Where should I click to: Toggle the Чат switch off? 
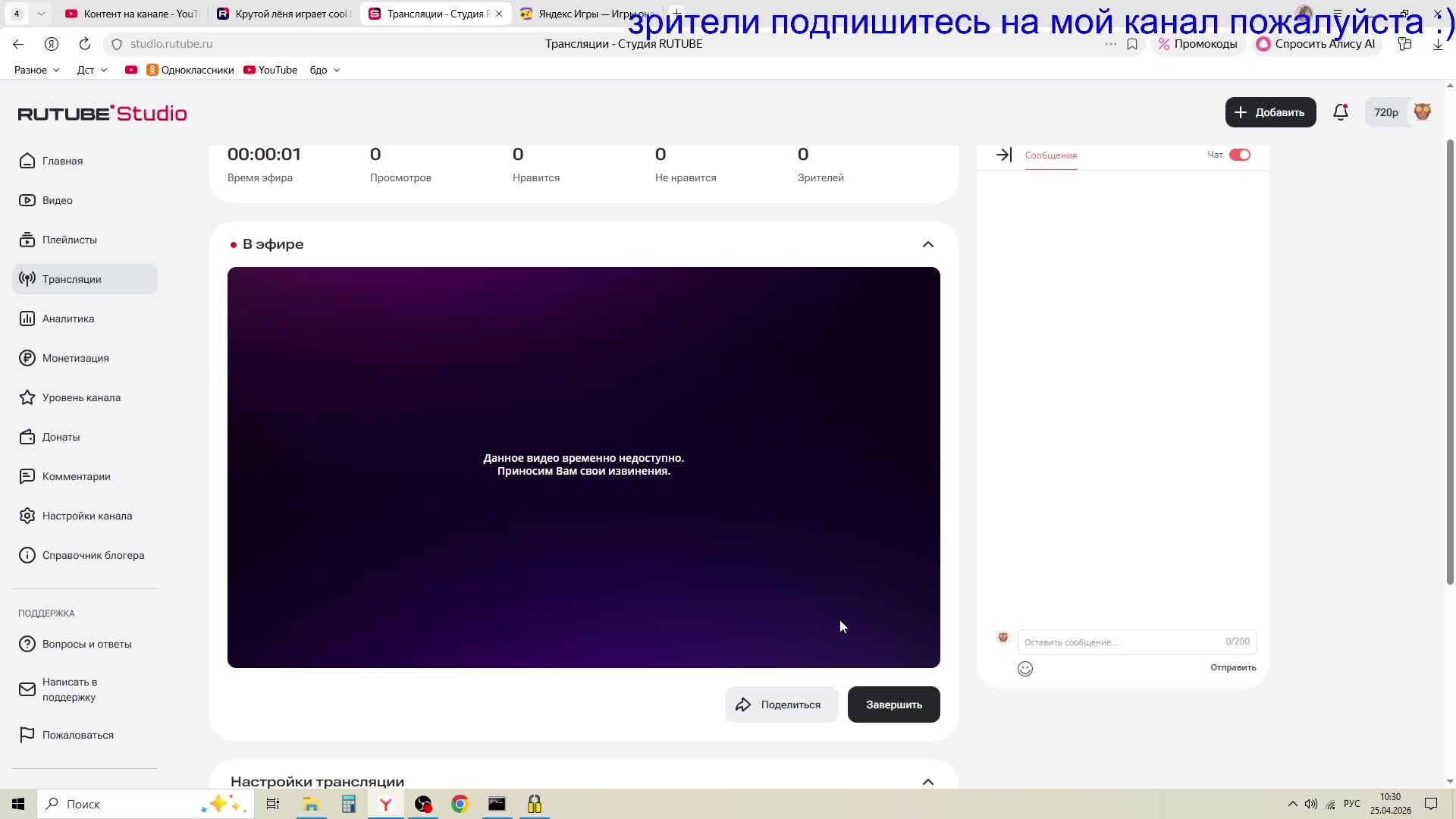click(1241, 154)
